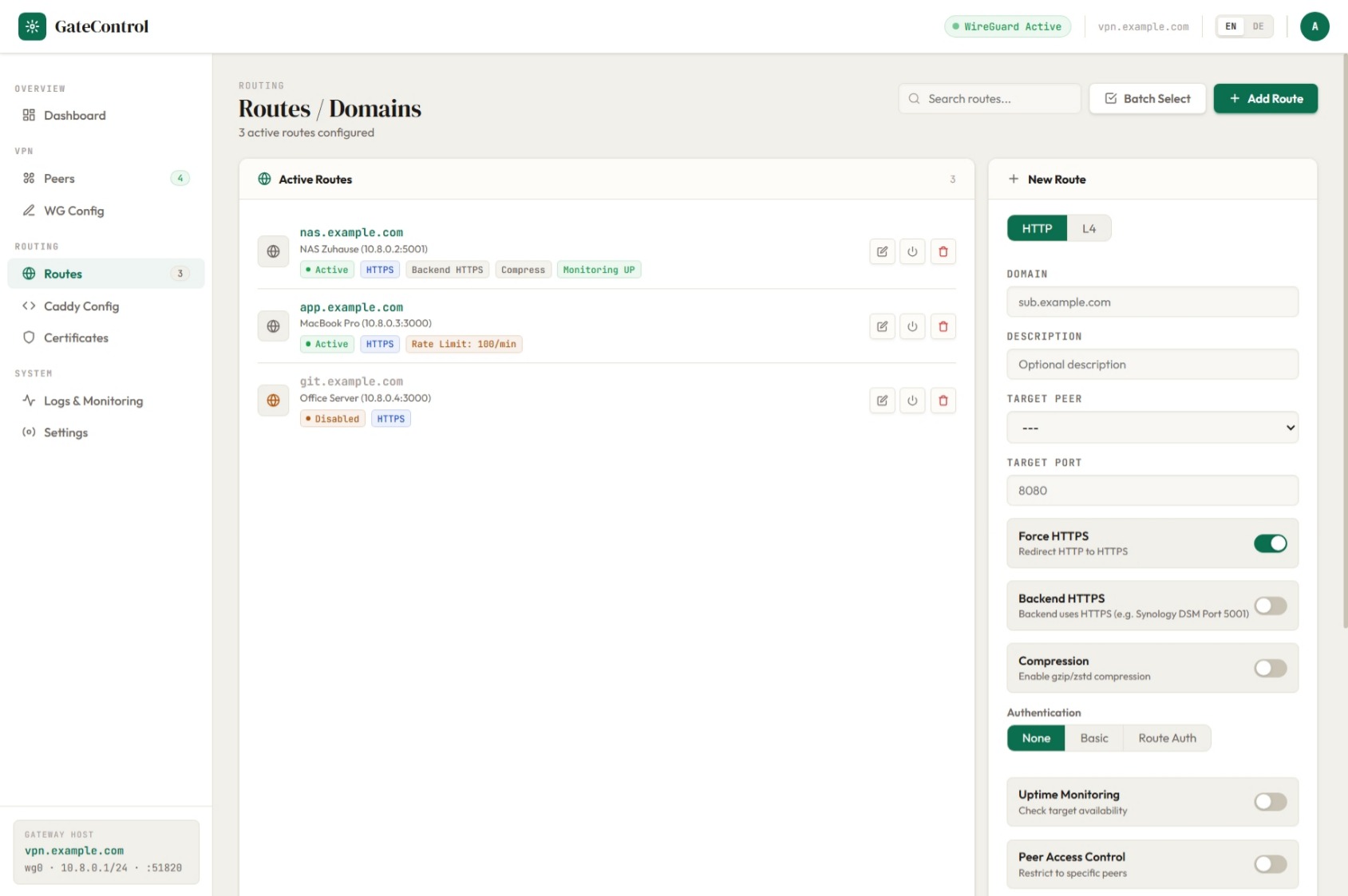Open Caddy Config in the sidebar
1348x896 pixels.
(81, 306)
